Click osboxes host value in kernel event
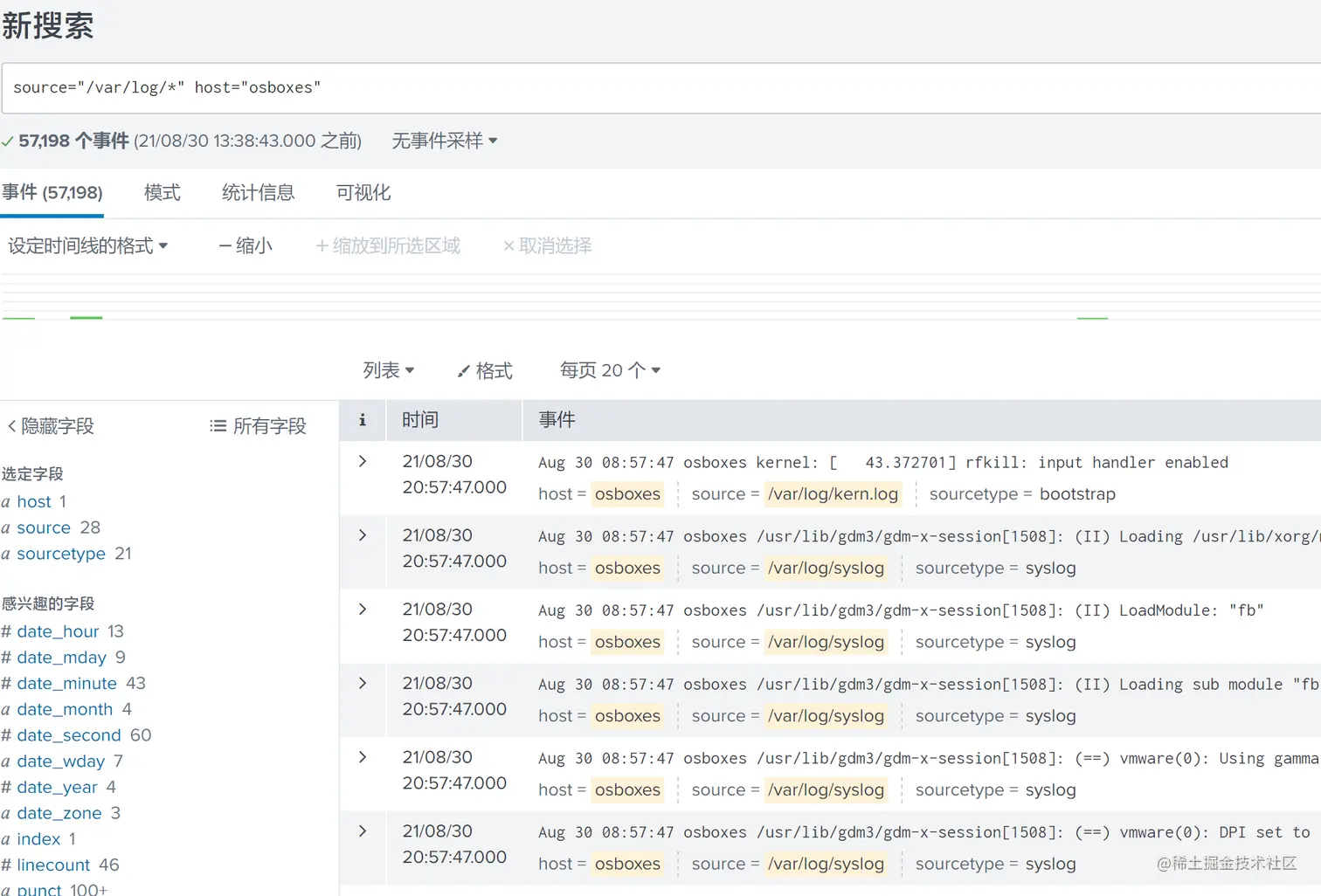Screen dimensions: 1321x896 (627, 494)
